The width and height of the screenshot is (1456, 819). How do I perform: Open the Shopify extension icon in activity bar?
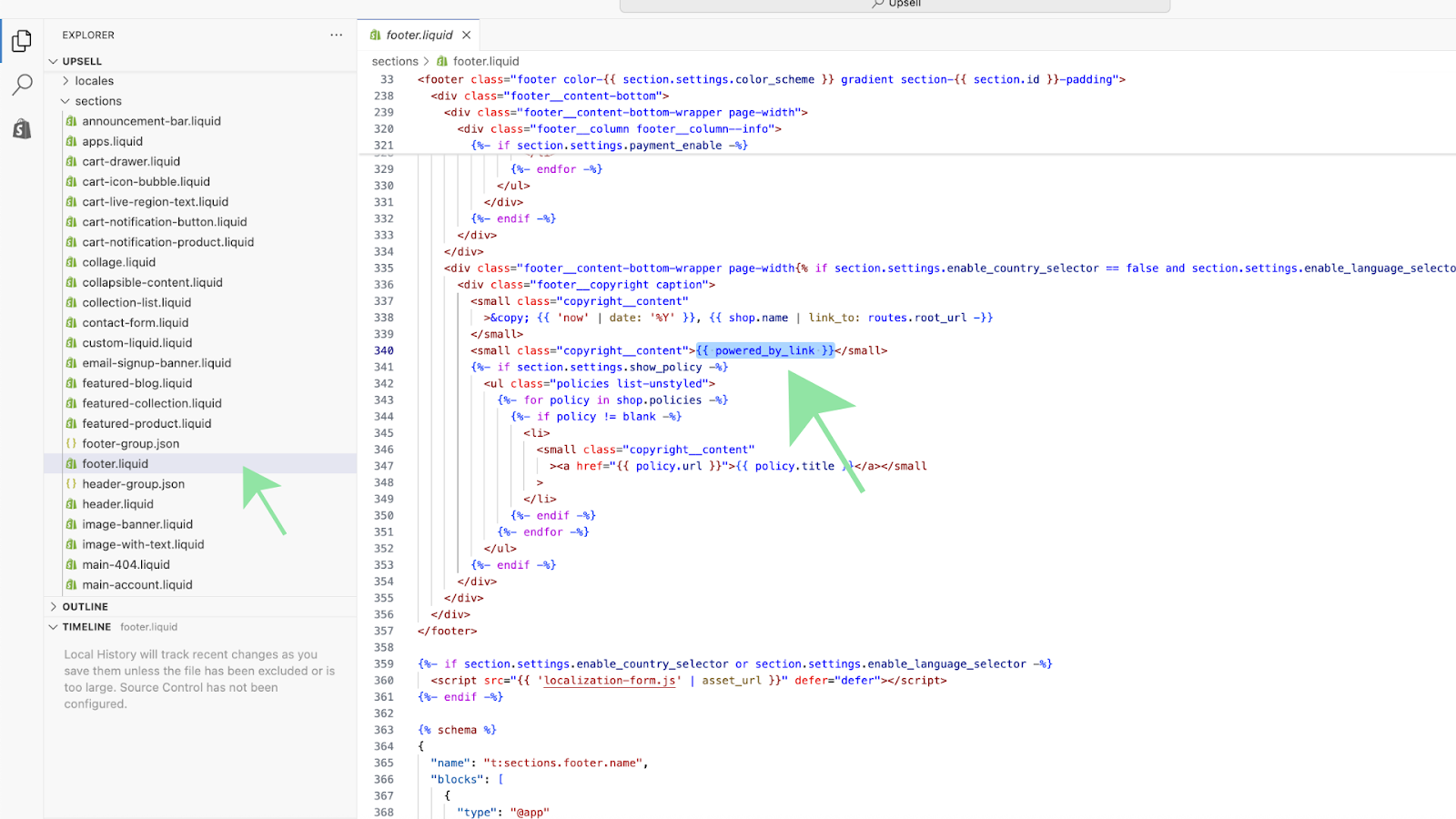point(22,129)
